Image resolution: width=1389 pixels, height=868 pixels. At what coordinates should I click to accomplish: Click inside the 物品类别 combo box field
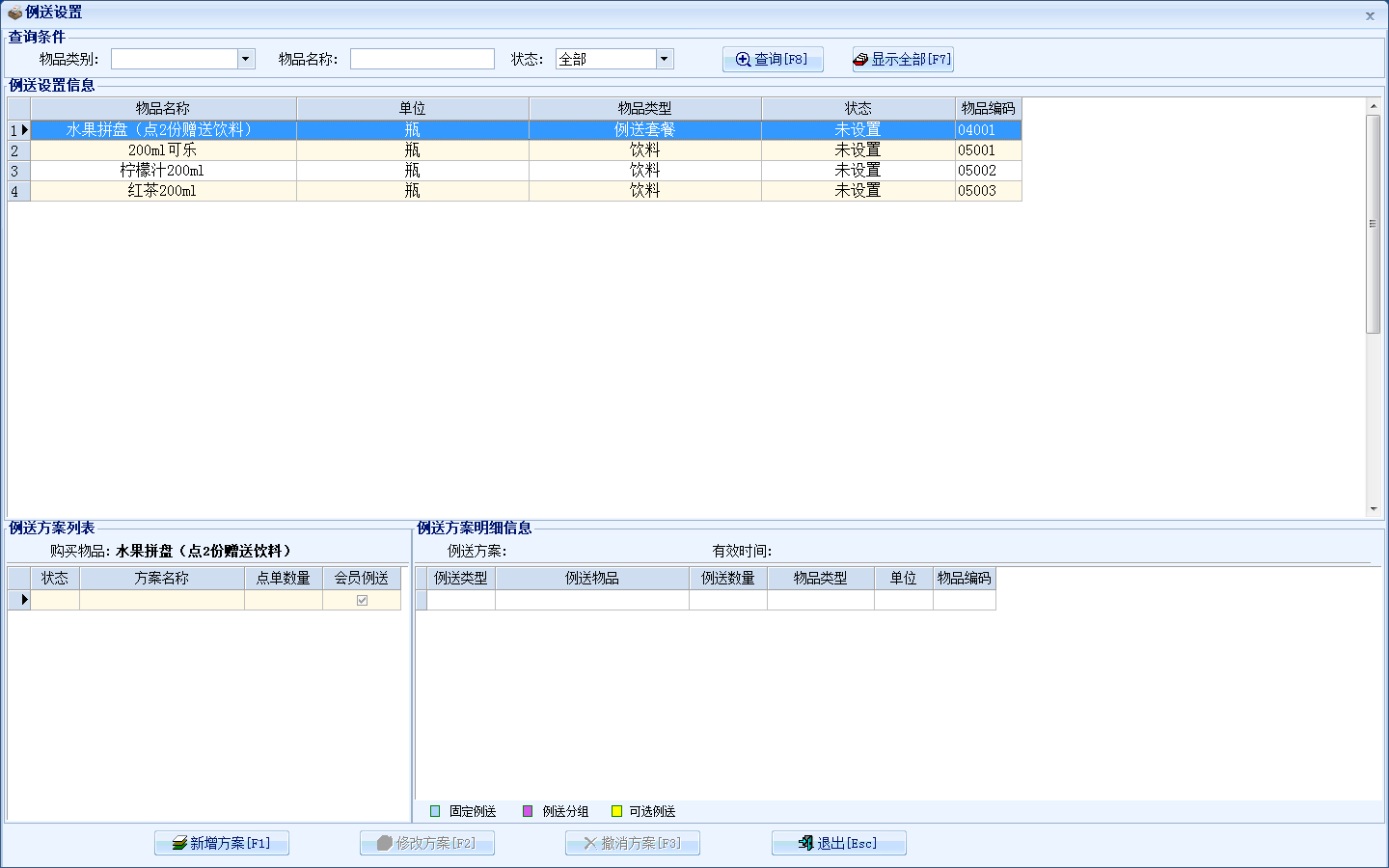pos(175,59)
